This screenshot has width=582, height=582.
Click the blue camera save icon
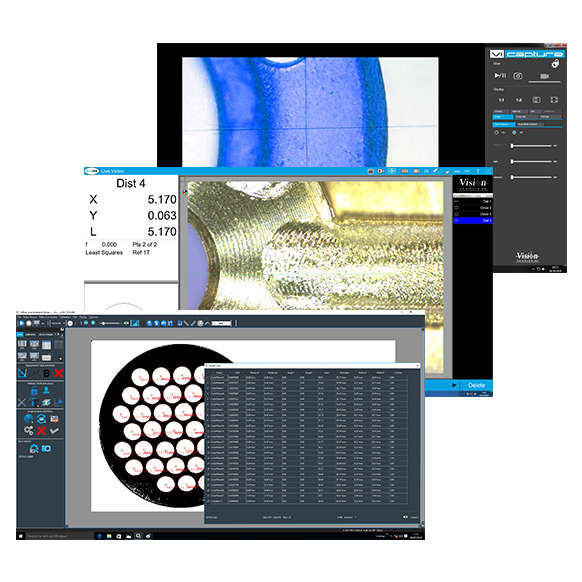tap(46, 448)
